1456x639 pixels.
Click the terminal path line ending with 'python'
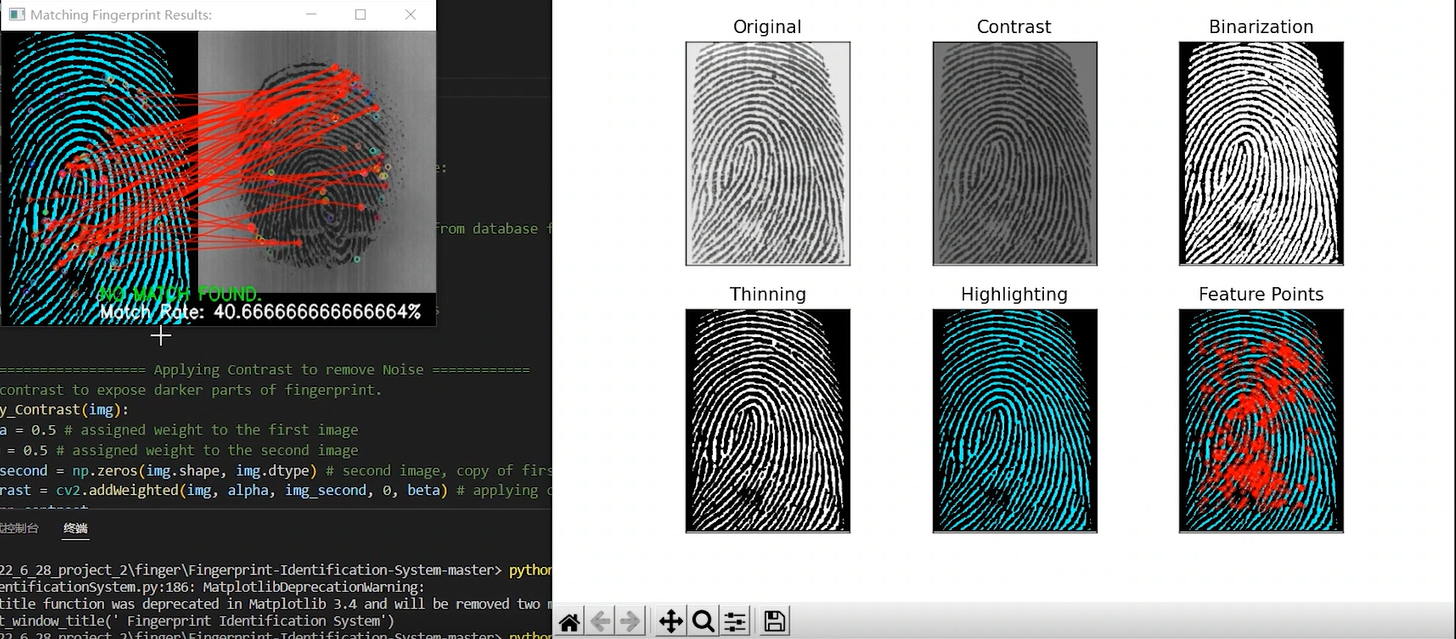point(275,570)
